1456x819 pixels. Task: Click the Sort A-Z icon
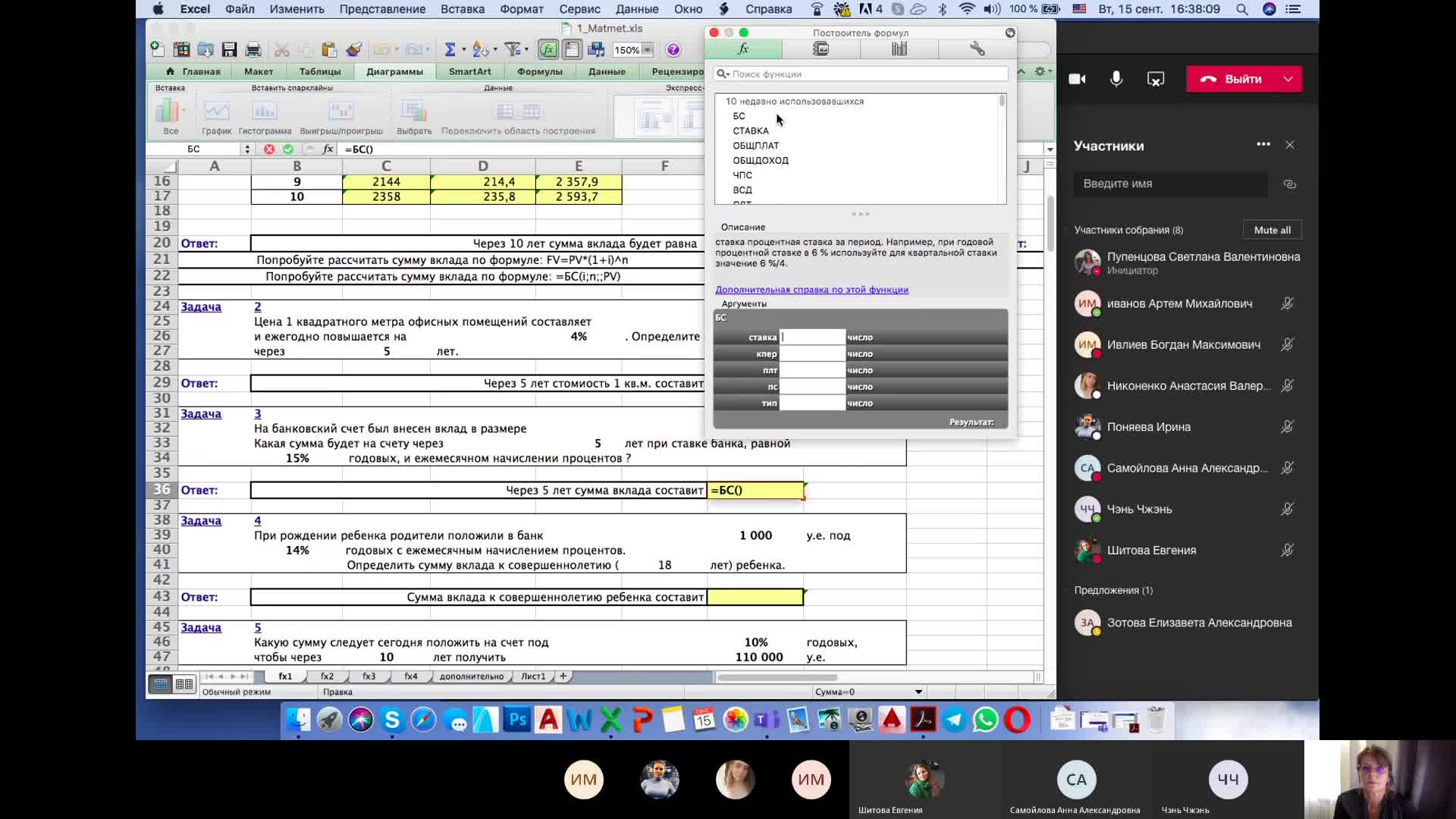[480, 50]
